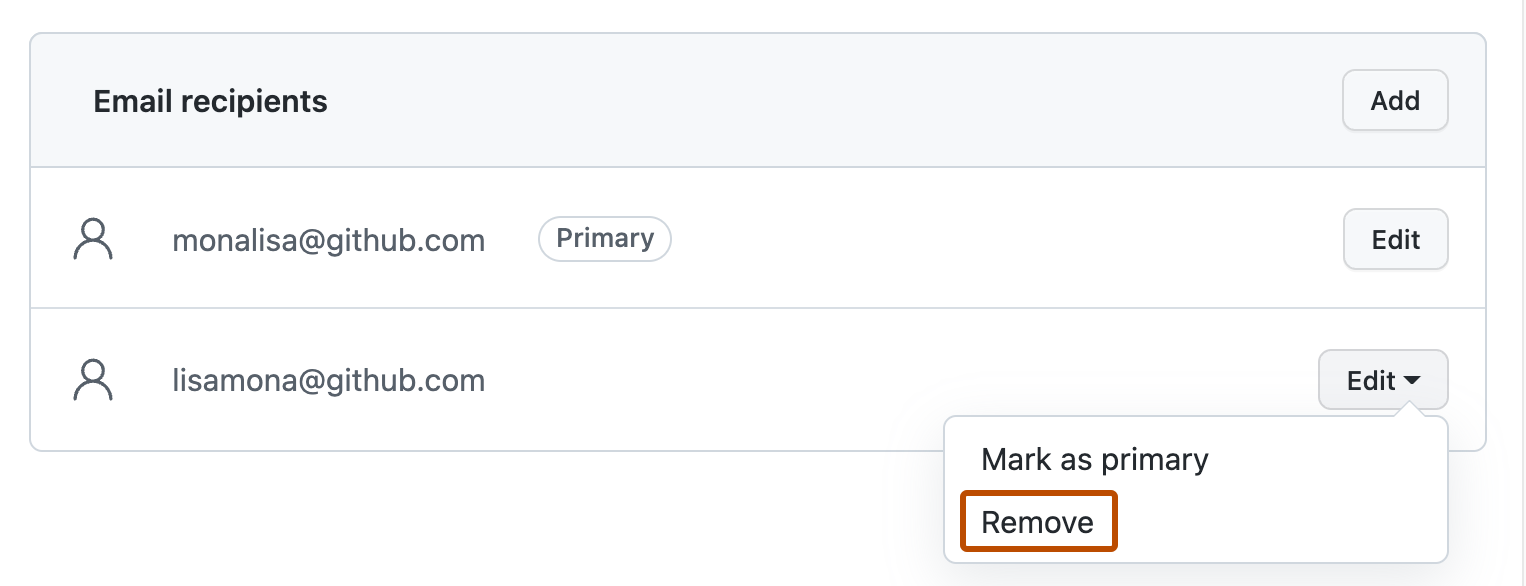The height and width of the screenshot is (586, 1526).
Task: Click the Primary pill next to monalisa
Action: click(x=604, y=239)
